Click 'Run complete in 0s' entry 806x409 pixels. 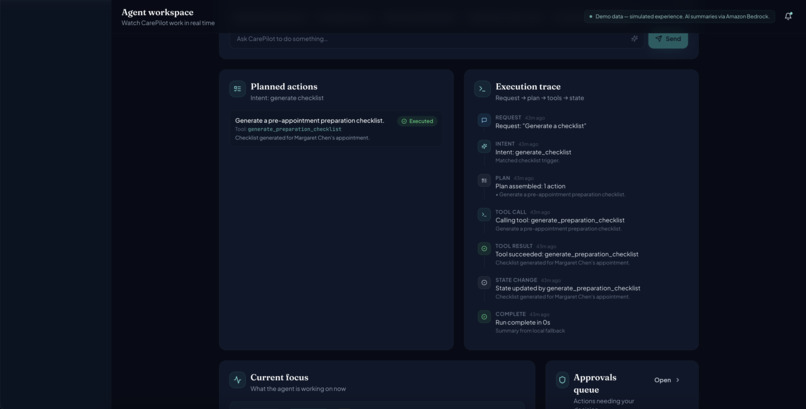pyautogui.click(x=523, y=322)
